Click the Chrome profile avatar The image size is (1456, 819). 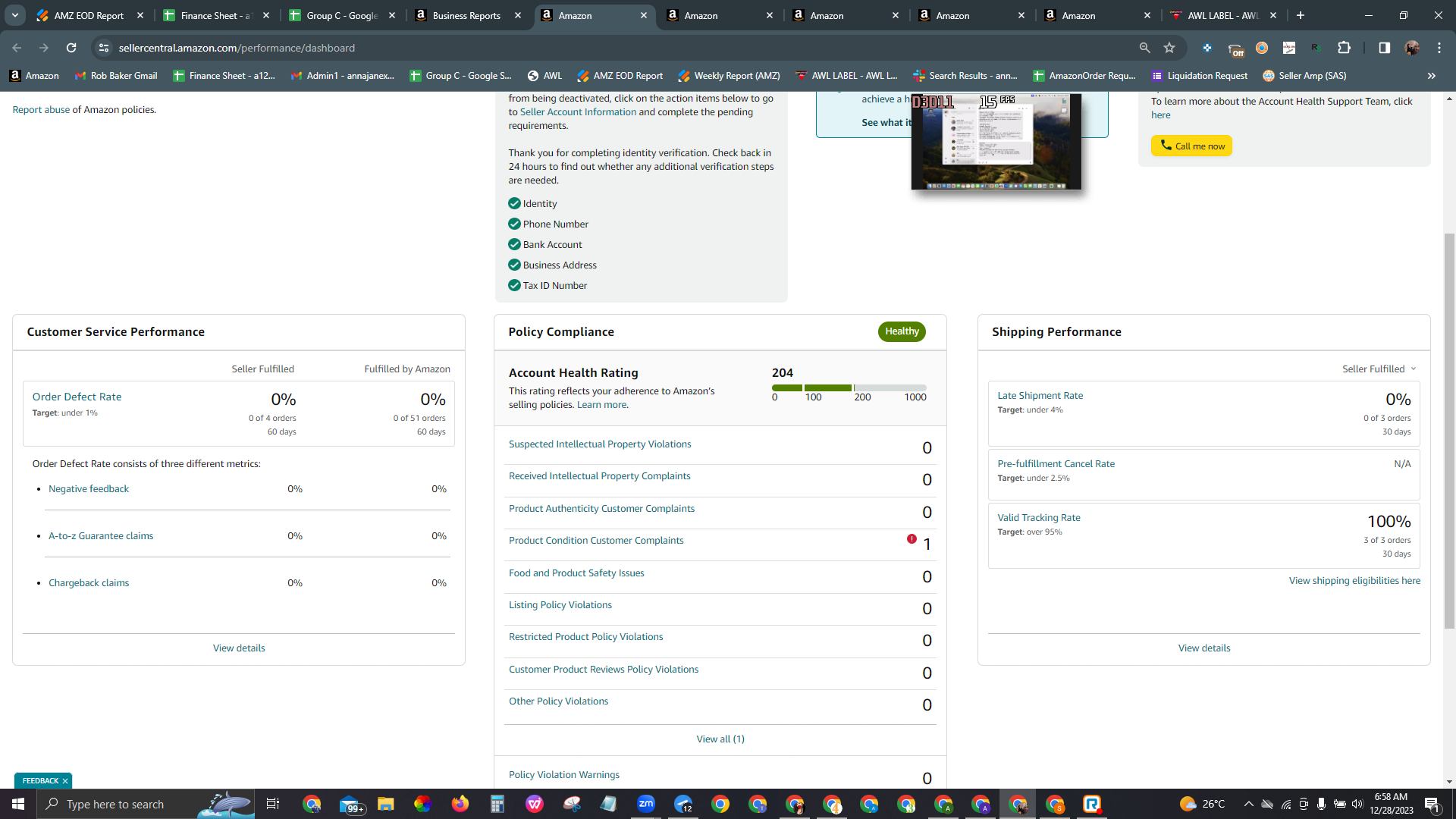1412,48
